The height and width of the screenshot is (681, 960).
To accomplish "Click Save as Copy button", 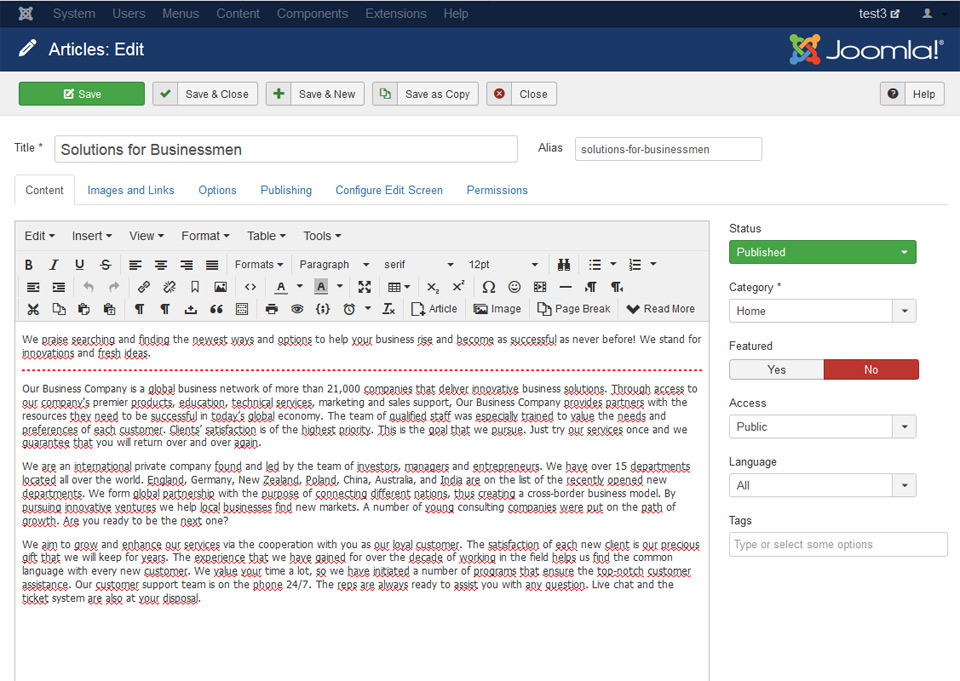I will tap(426, 94).
